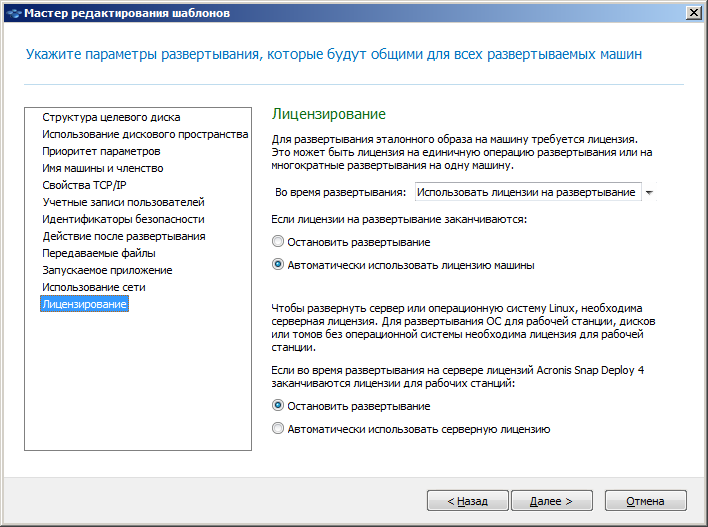Open 'Действие после развертывания' settings
Image resolution: width=708 pixels, height=527 pixels.
(x=124, y=236)
